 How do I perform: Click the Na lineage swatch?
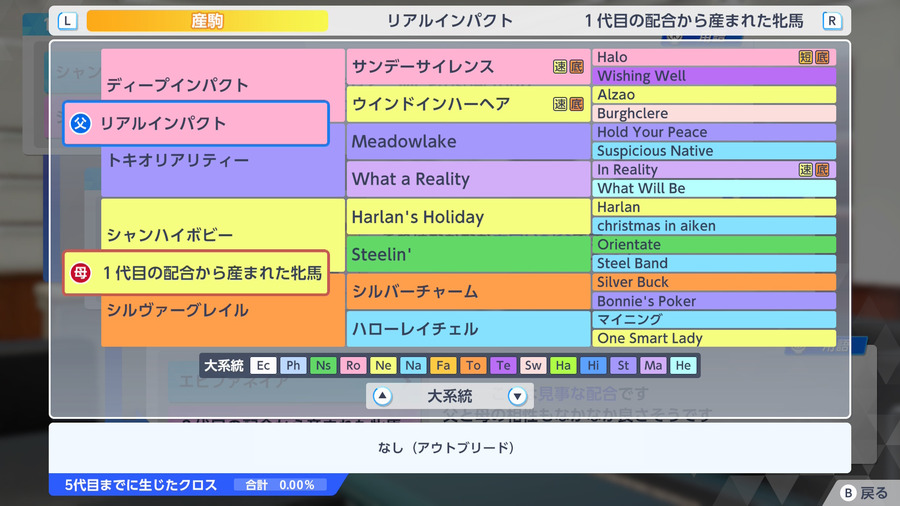[413, 365]
